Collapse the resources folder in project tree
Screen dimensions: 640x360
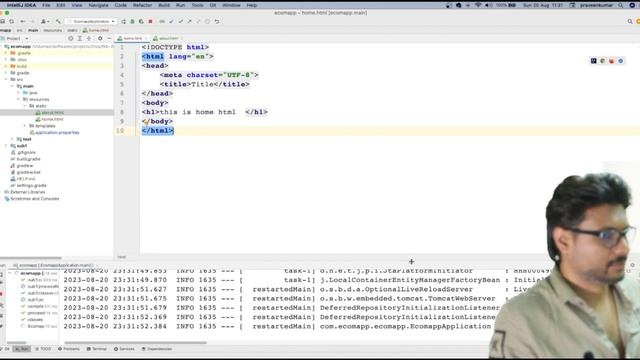(18, 99)
